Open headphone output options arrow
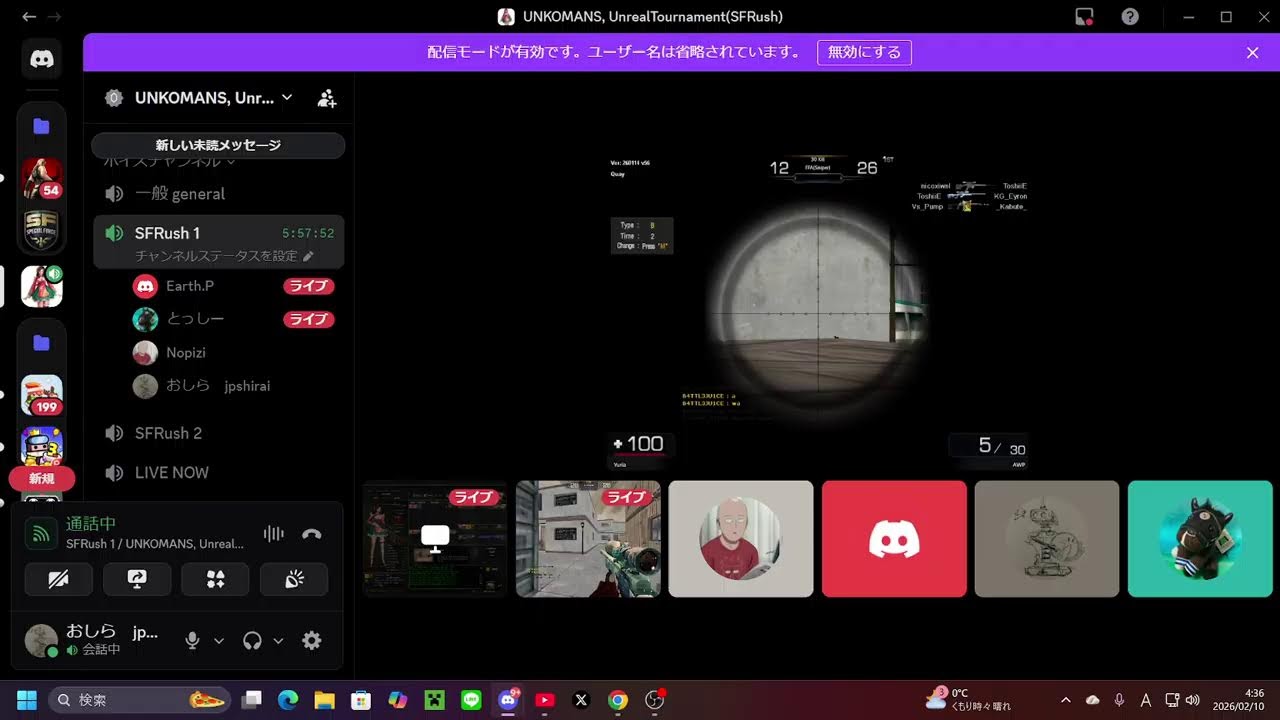 coord(278,641)
